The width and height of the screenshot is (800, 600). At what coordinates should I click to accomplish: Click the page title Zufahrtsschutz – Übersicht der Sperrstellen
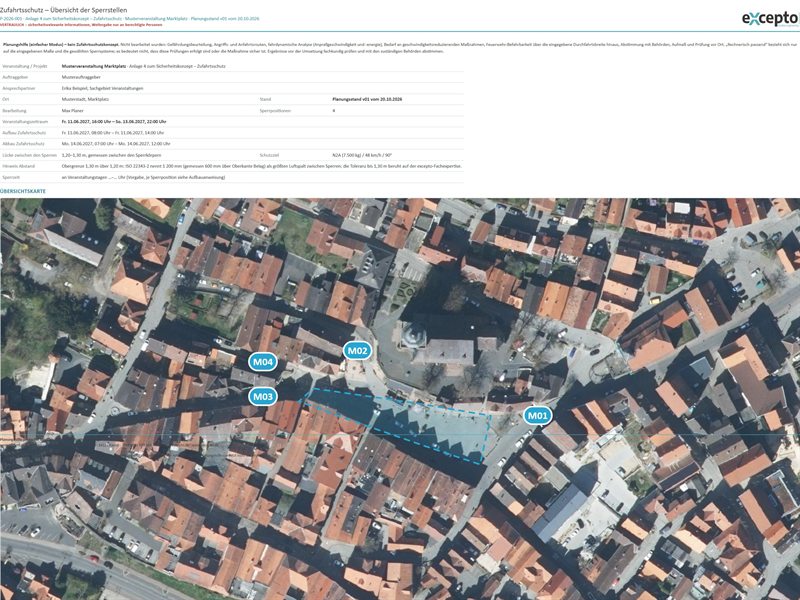64,10
